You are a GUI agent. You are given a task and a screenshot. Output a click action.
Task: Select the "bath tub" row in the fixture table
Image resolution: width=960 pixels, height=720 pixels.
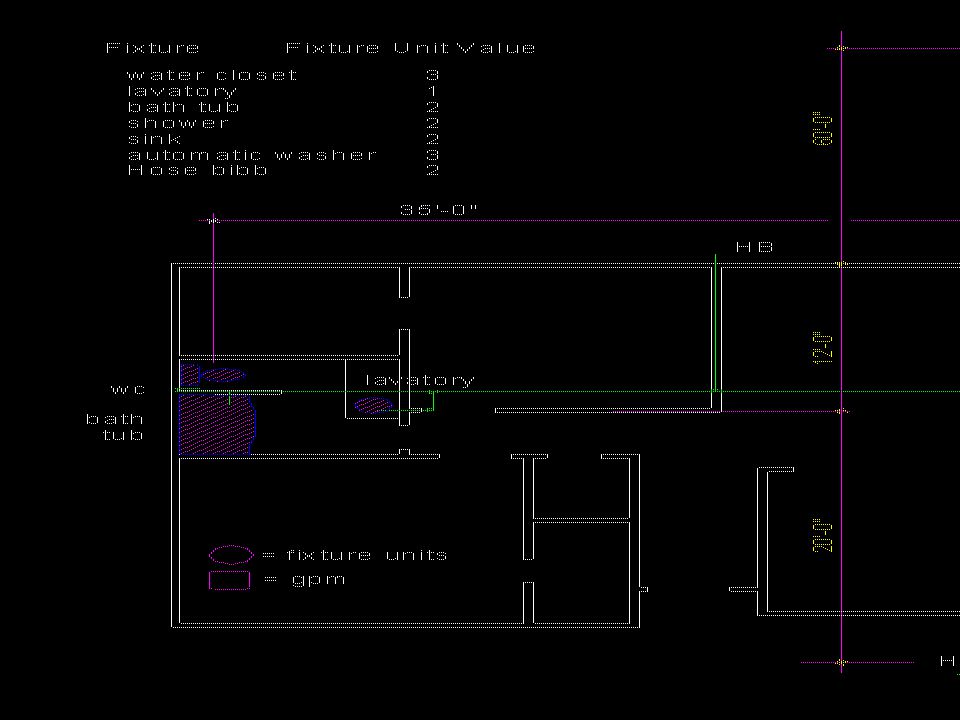tap(183, 107)
